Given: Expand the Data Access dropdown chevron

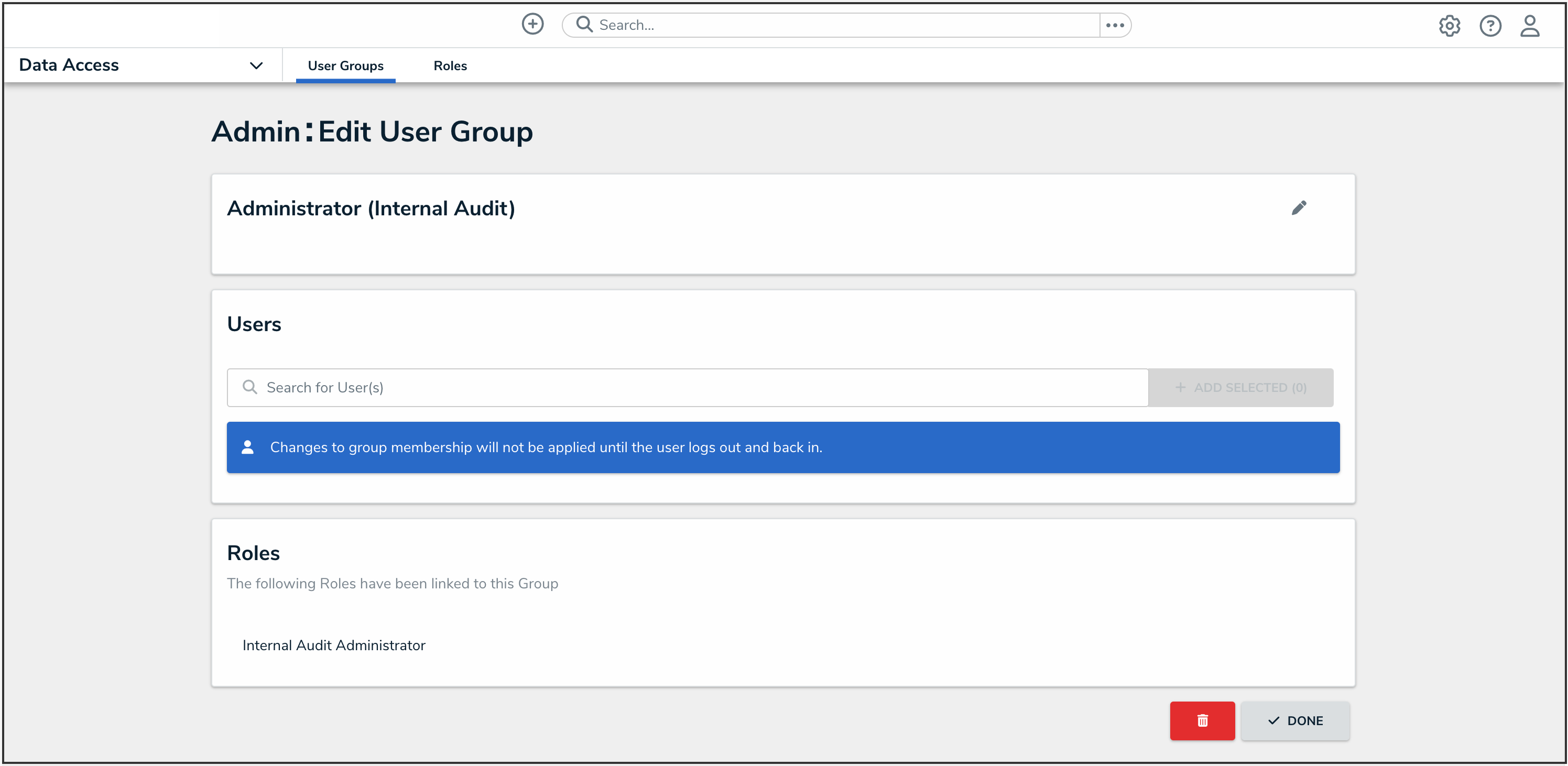Looking at the screenshot, I should tap(256, 65).
